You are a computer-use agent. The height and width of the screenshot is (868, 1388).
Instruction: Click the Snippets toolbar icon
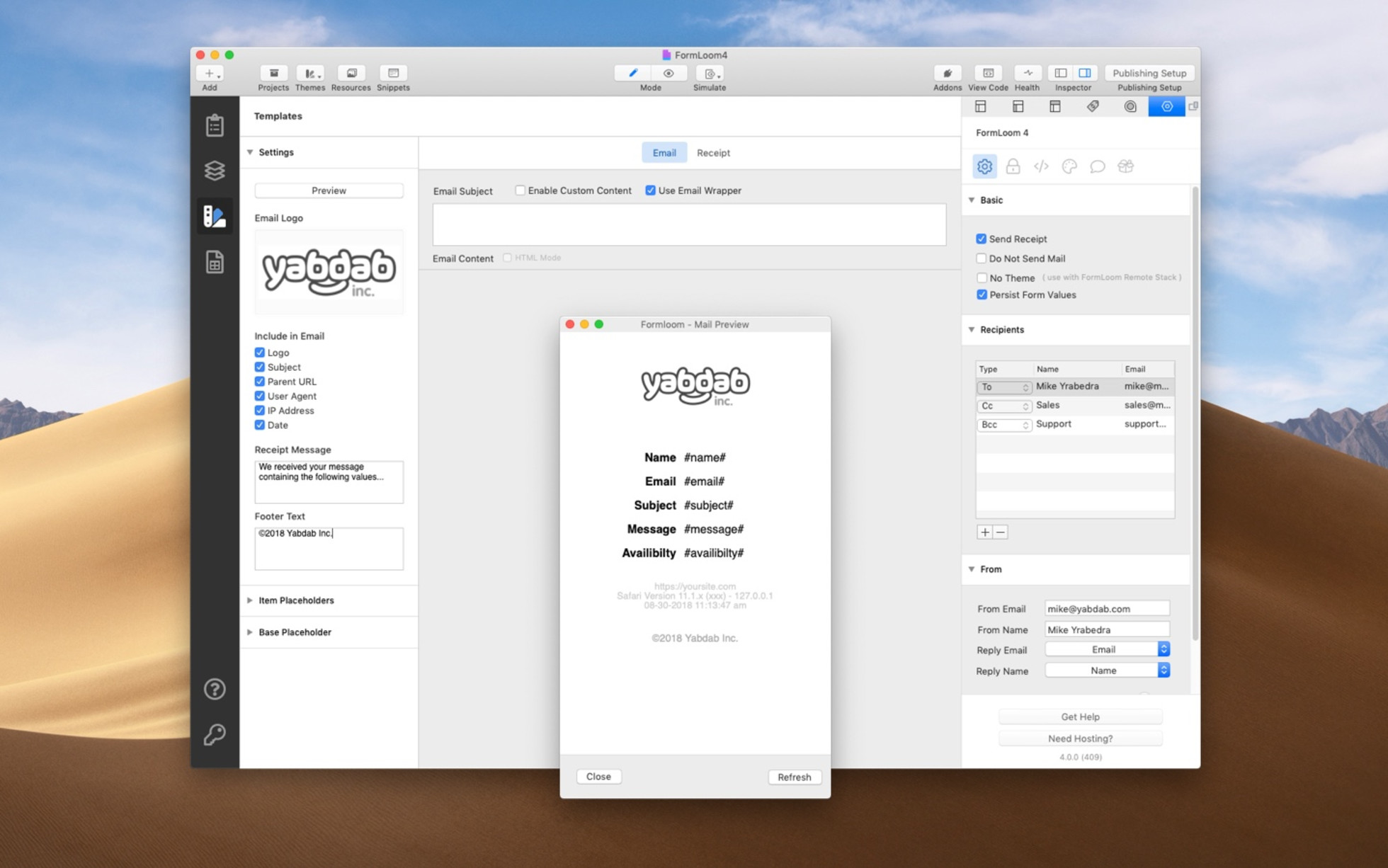pyautogui.click(x=393, y=74)
